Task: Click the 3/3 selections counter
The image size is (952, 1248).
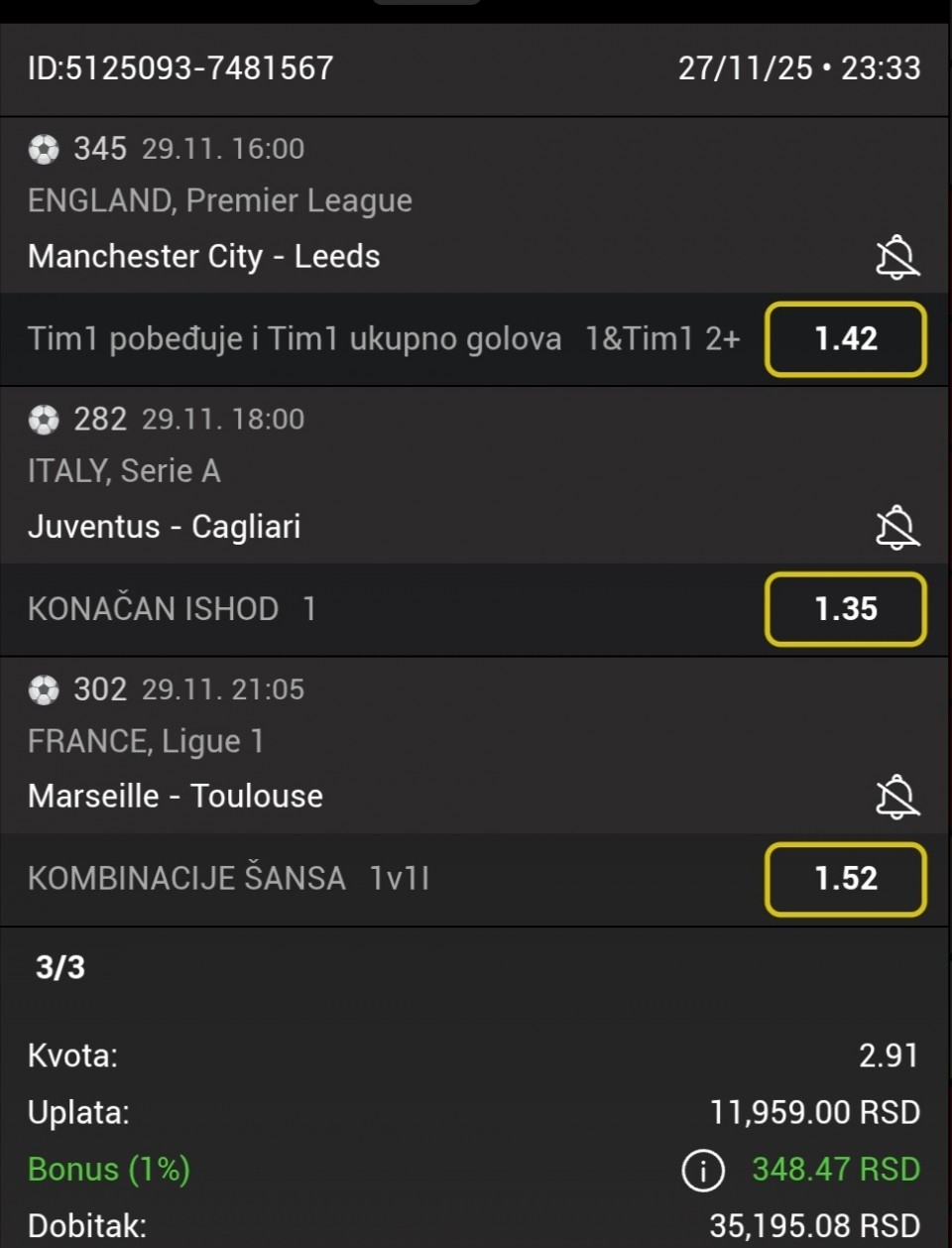Action: tap(60, 967)
